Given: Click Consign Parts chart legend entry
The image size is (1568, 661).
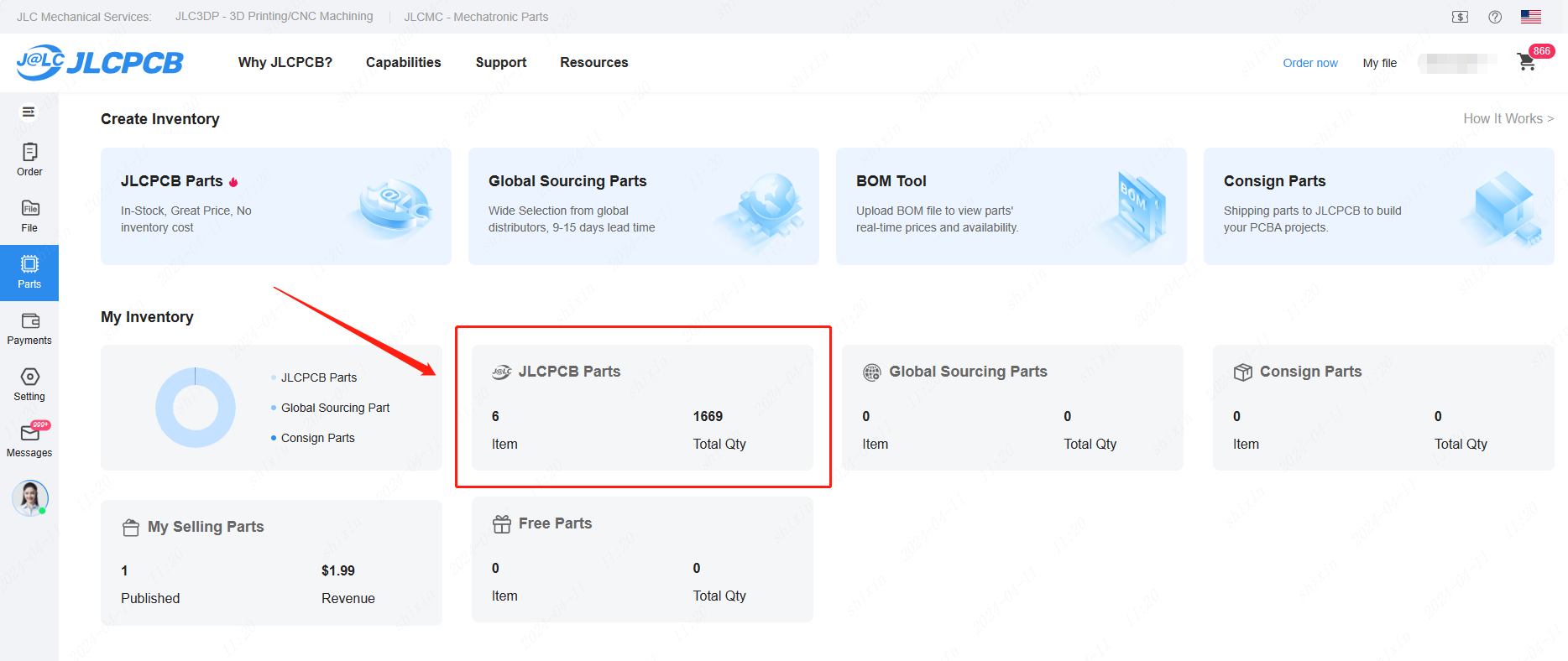Looking at the screenshot, I should click(313, 438).
